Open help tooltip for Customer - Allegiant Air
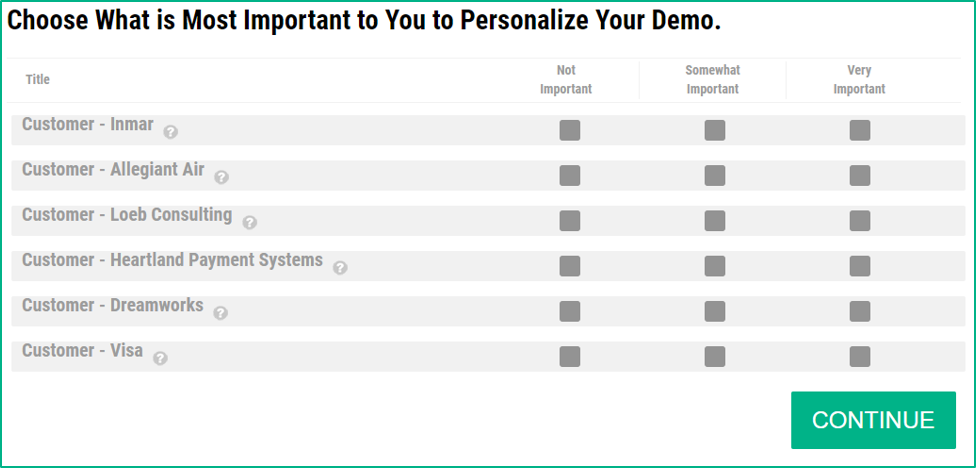Image resolution: width=976 pixels, height=468 pixels. click(222, 177)
